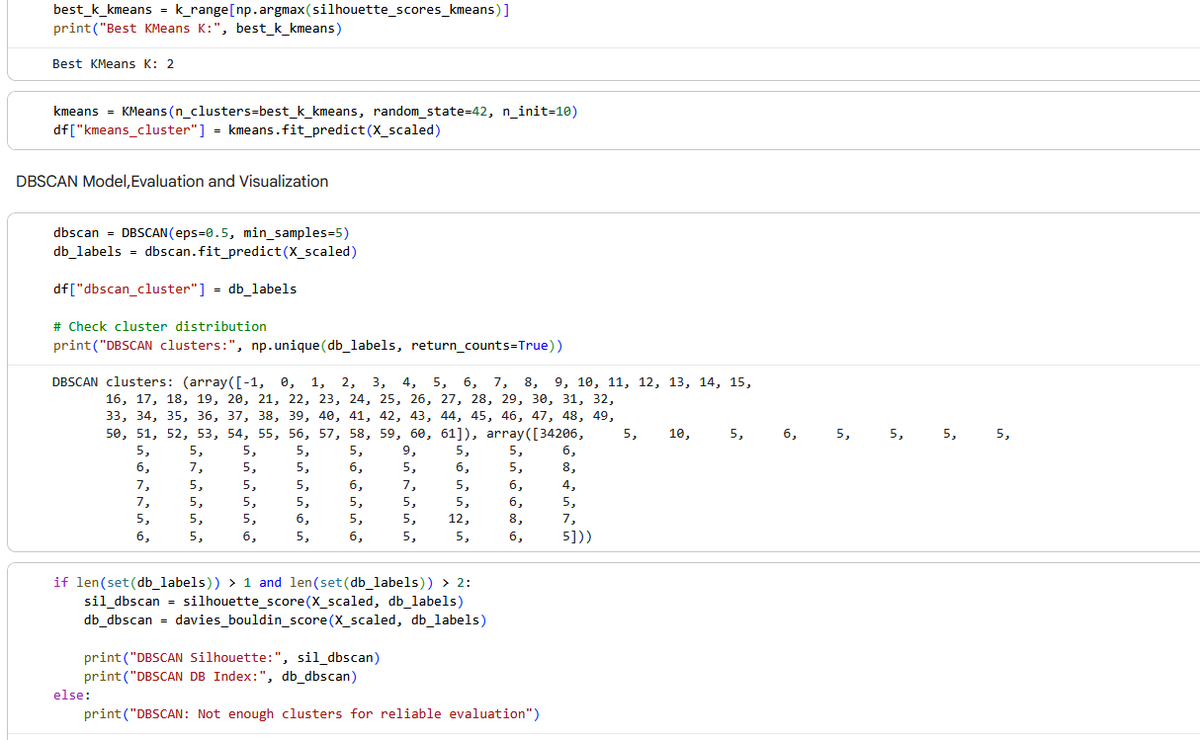This screenshot has width=1200, height=740.
Task: Click the label 61 ending the first output array
Action: (448, 434)
